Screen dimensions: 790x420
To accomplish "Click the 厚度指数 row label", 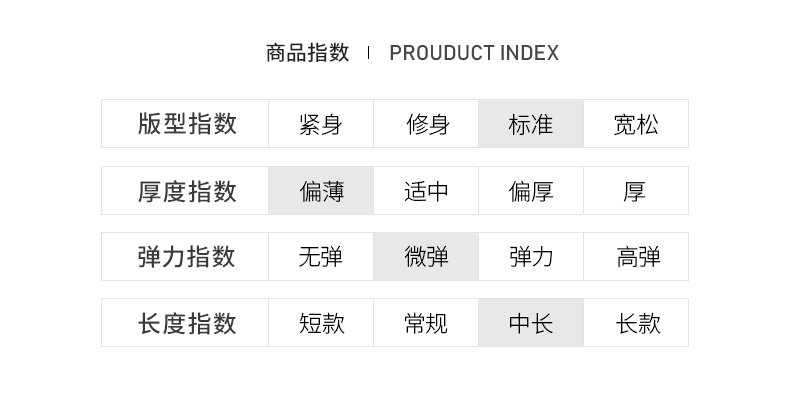I will pyautogui.click(x=186, y=191).
